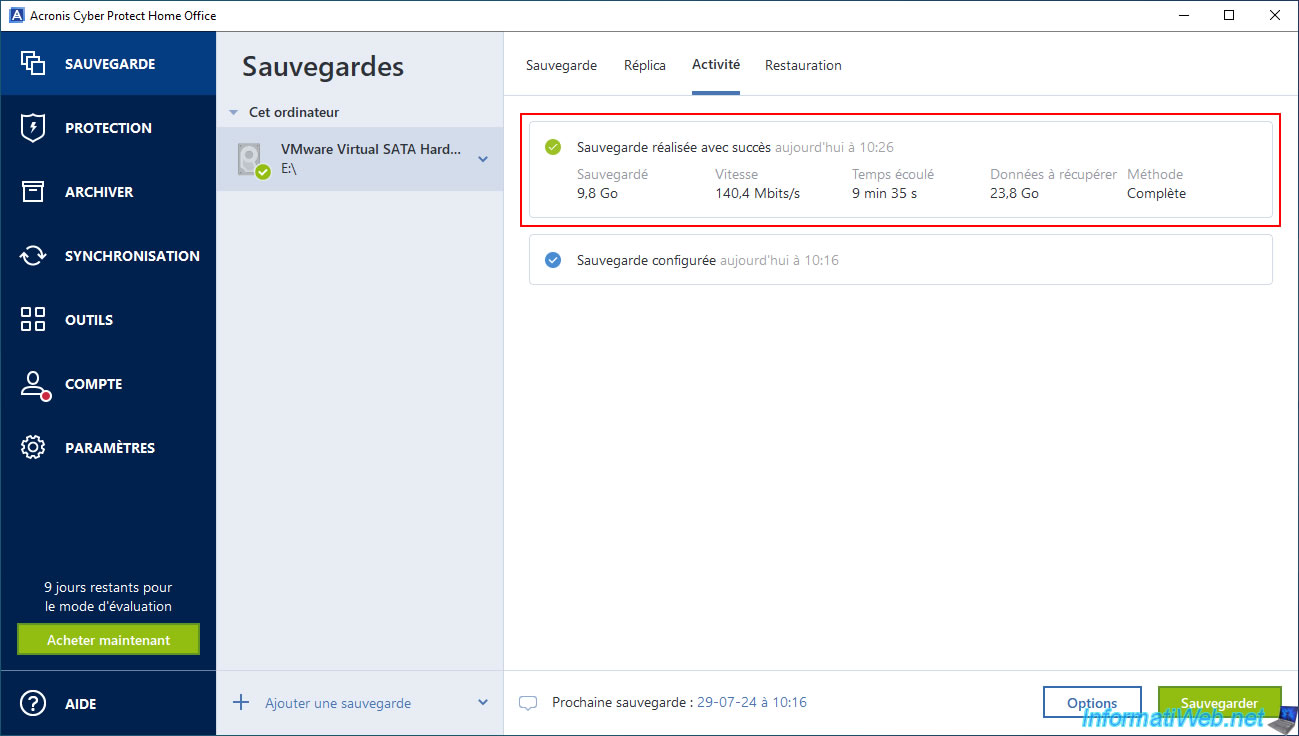Click the 9 min 35 s elapsed time
Viewport: 1299px width, 736px height.
tap(885, 193)
